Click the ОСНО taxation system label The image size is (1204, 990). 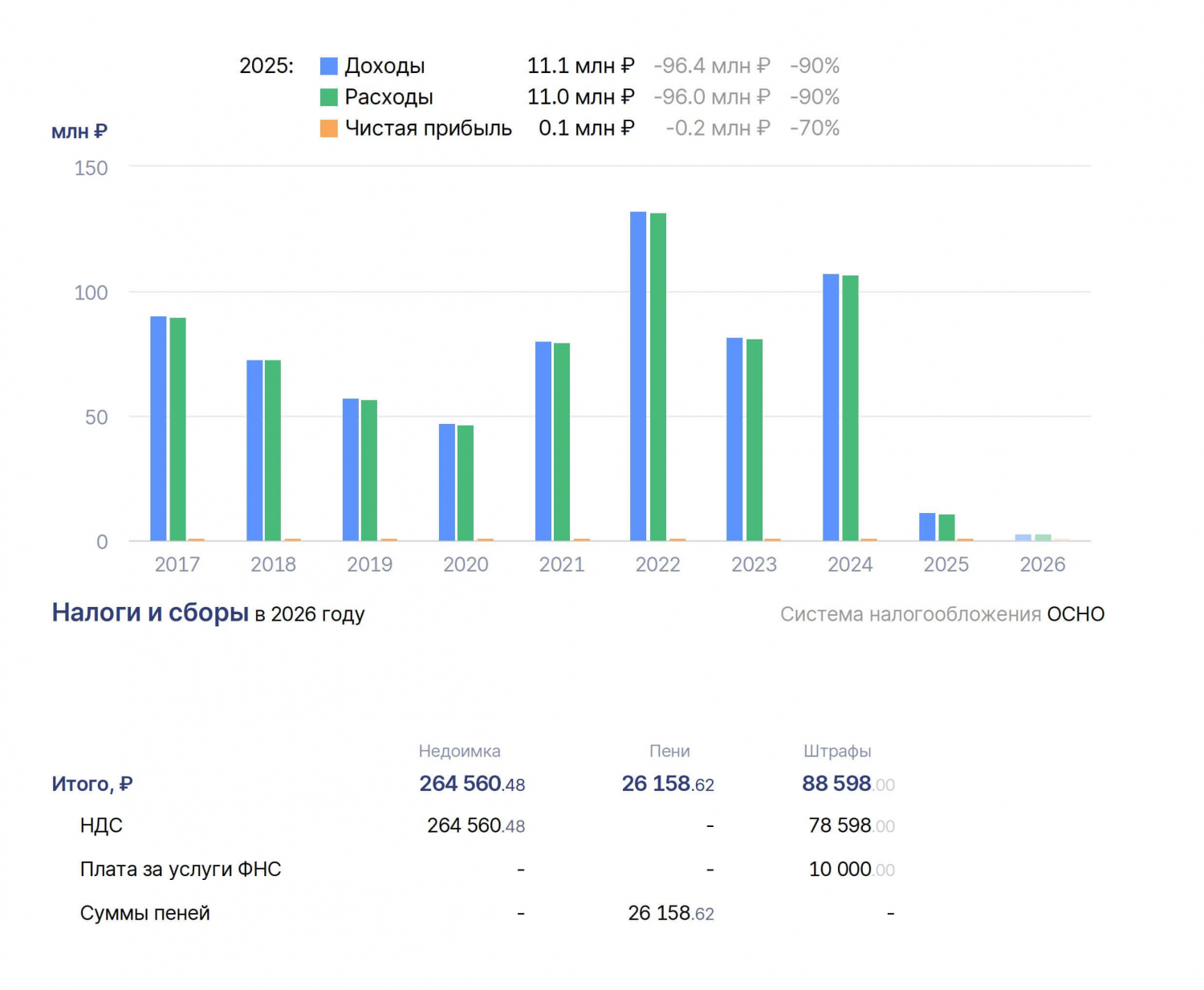(1076, 614)
